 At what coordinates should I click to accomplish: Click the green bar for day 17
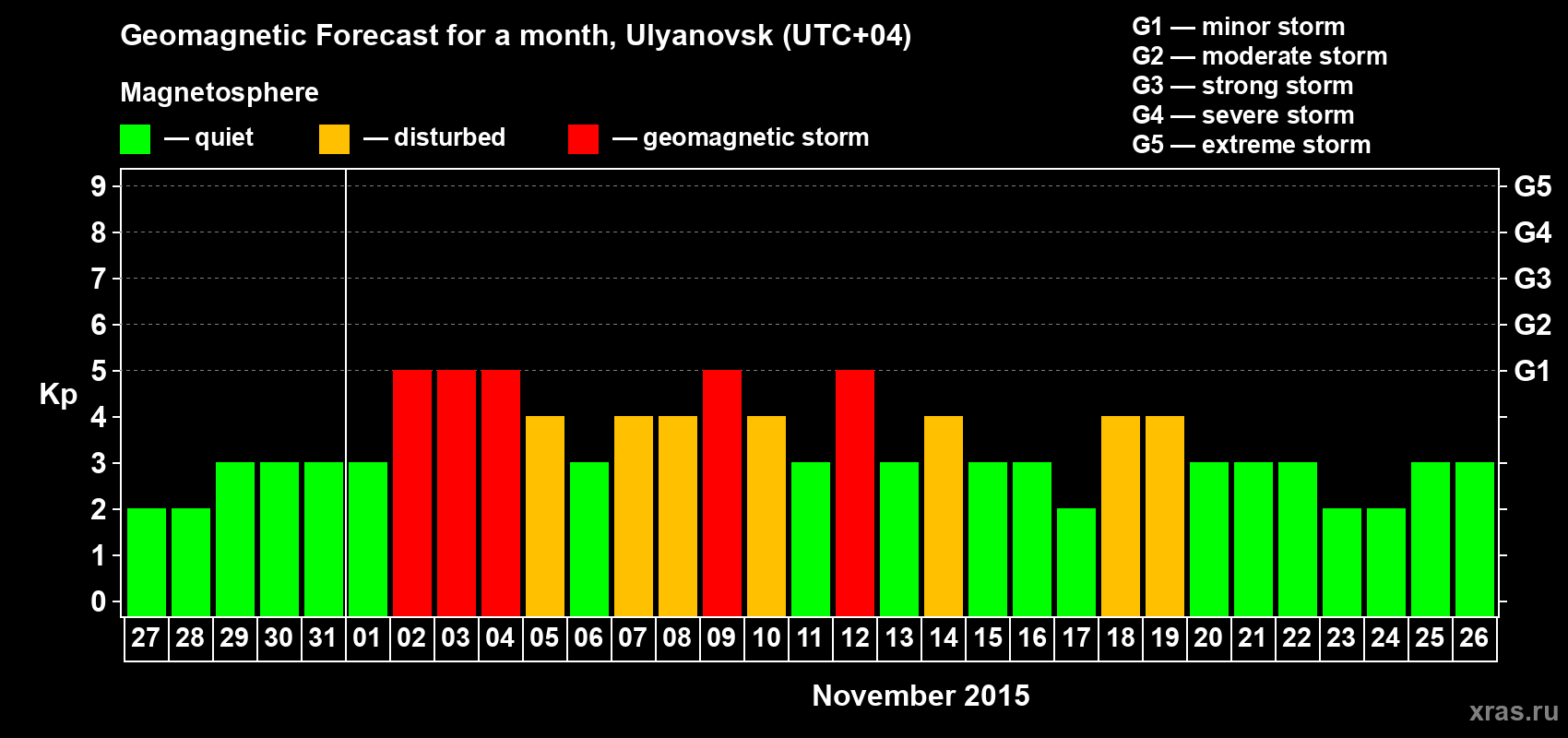pos(1076,562)
